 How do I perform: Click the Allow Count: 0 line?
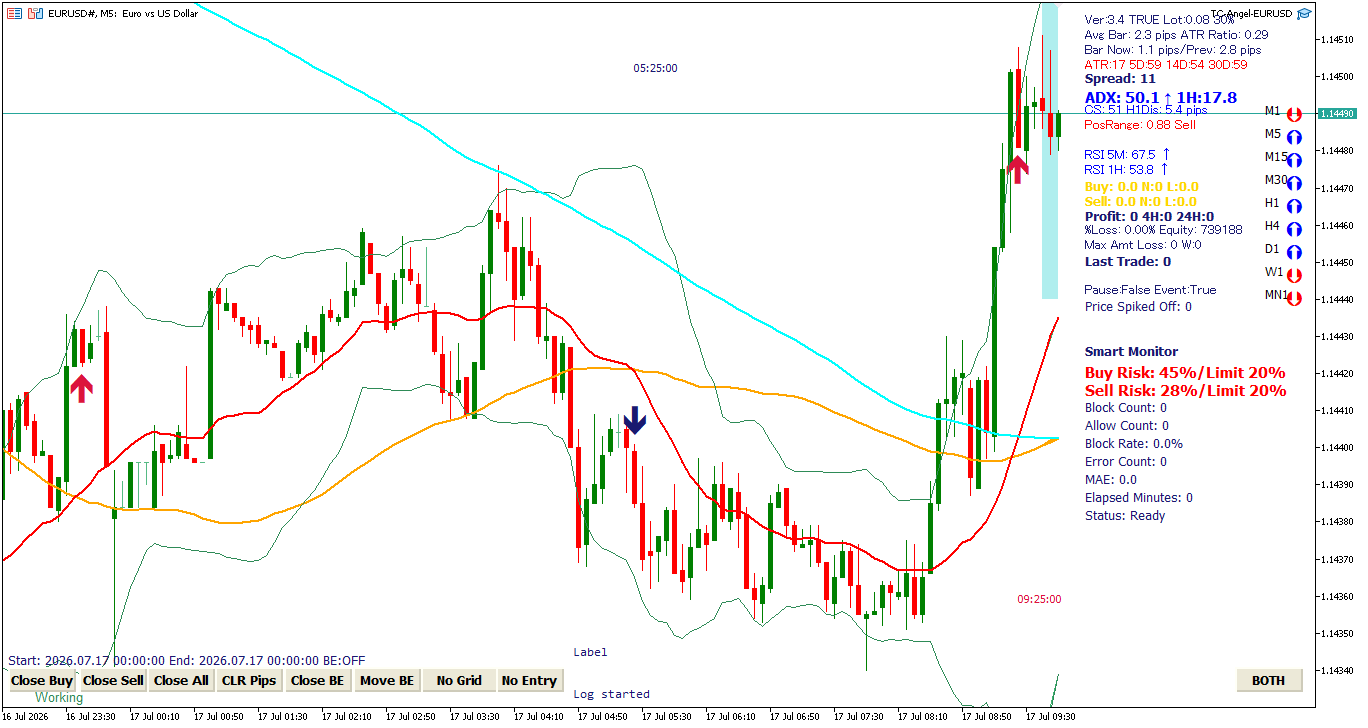[1126, 426]
